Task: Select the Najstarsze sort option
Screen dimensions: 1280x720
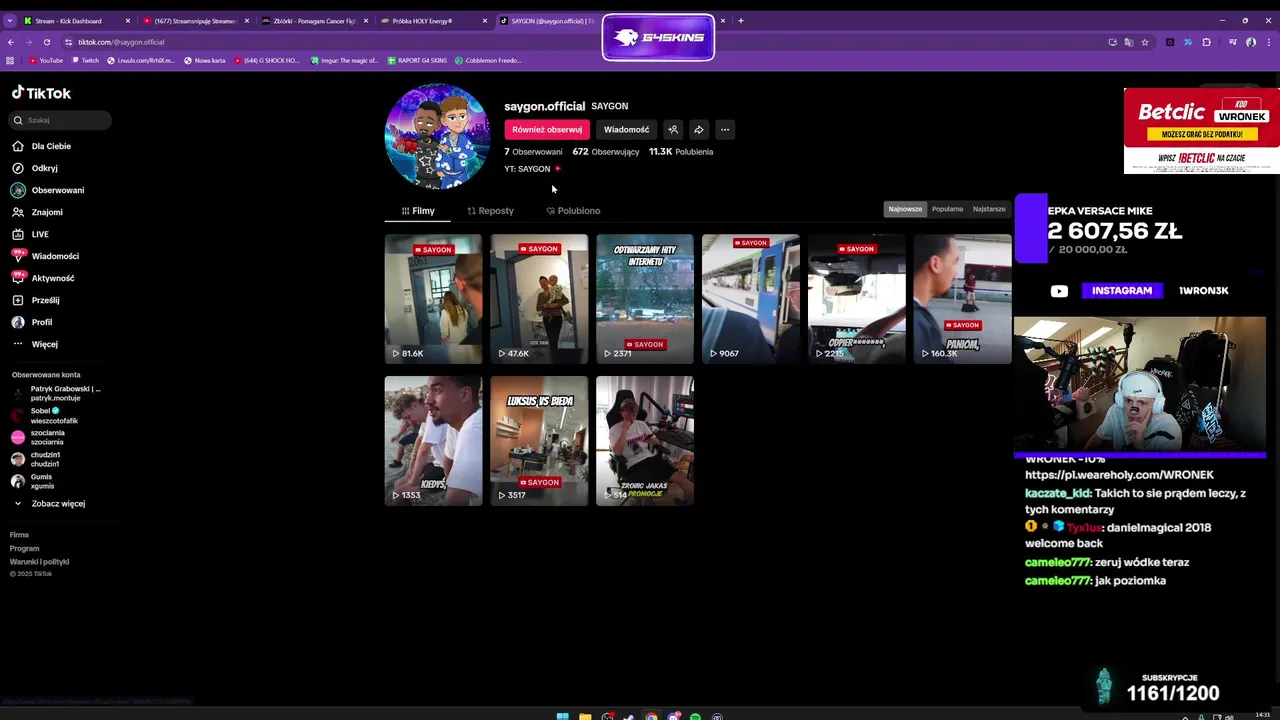Action: coord(989,209)
